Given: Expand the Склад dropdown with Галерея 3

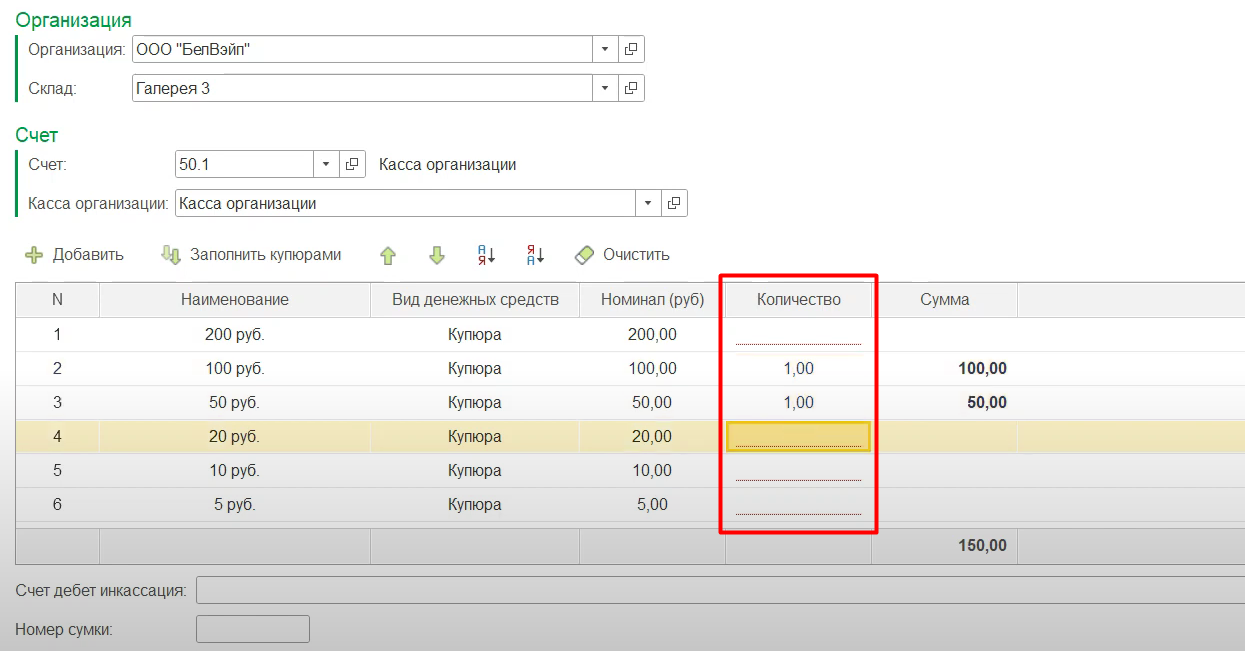Looking at the screenshot, I should (x=605, y=88).
